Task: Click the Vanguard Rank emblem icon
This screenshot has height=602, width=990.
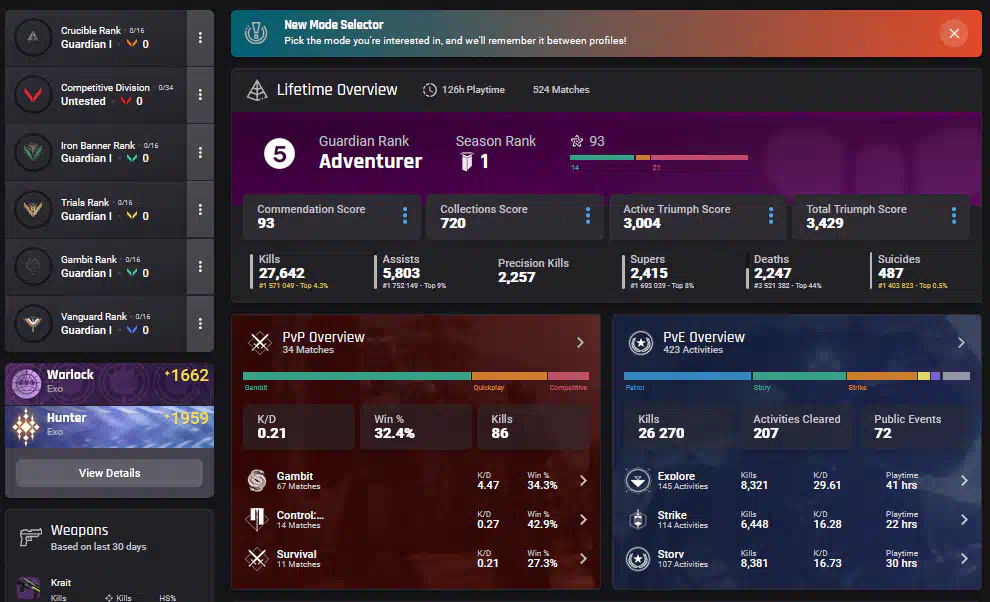Action: point(33,323)
